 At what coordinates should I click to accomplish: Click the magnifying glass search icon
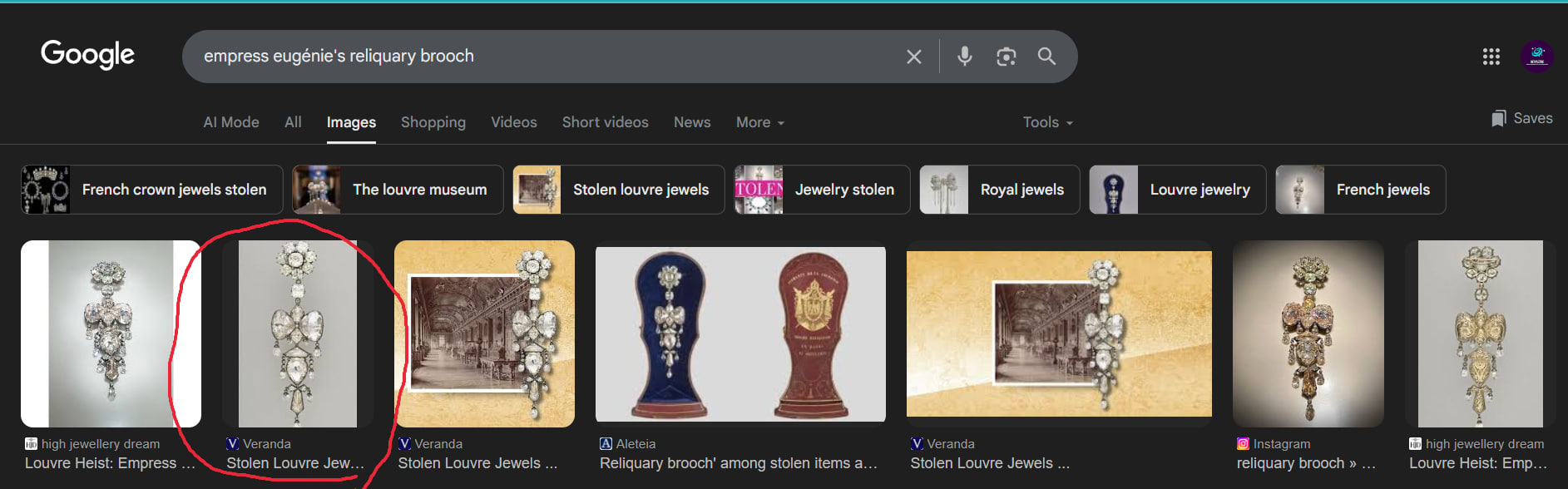coord(1046,56)
